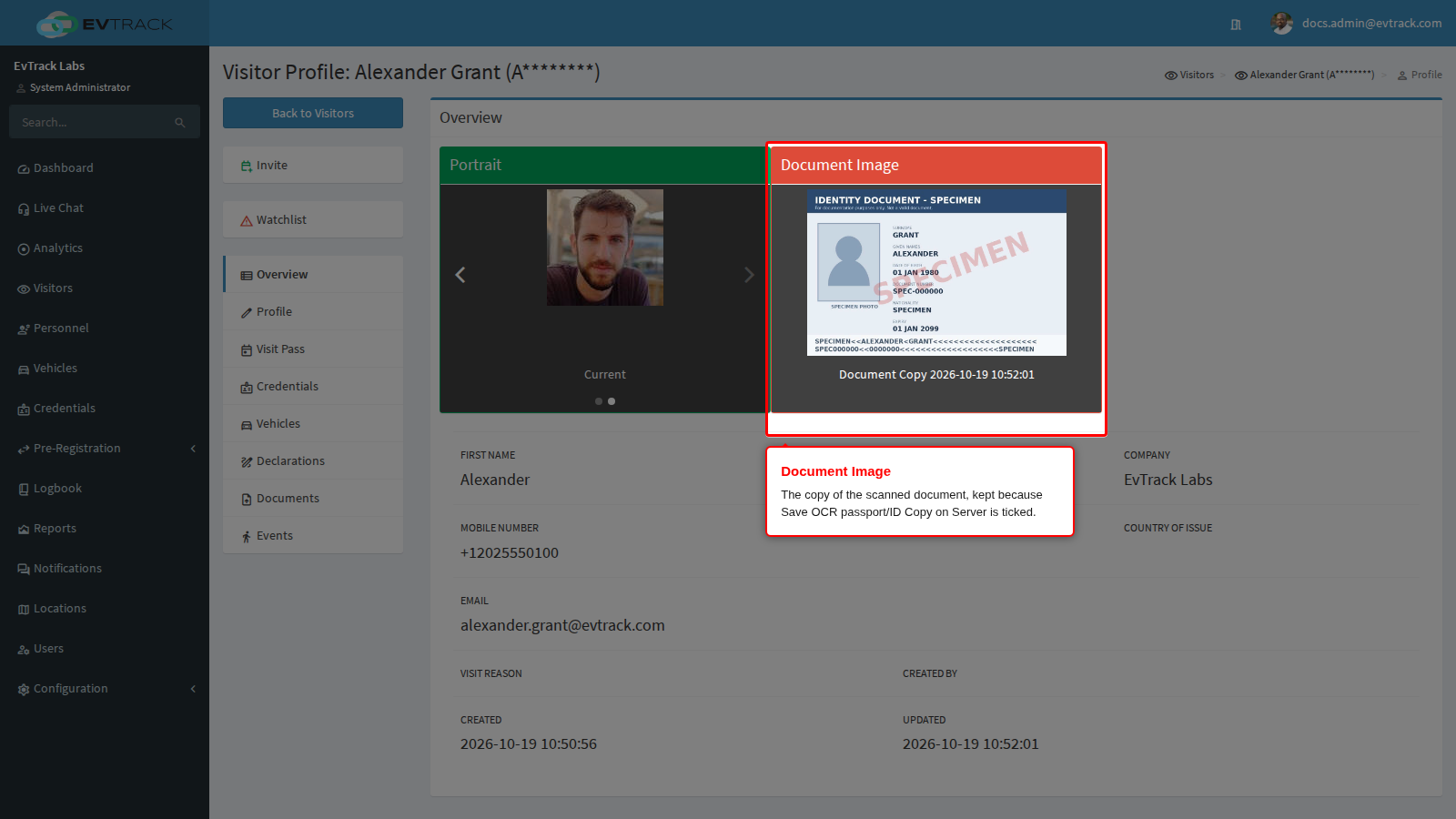Click Document Copy caption text
The image size is (1456, 819).
coord(936,374)
